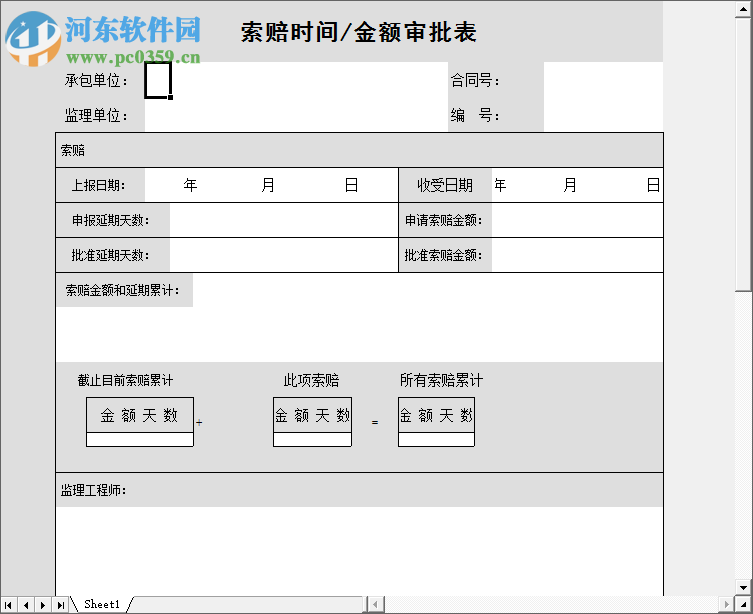Click 月 in the 上报日期 row
Image resolution: width=753 pixels, height=614 pixels.
click(x=268, y=185)
